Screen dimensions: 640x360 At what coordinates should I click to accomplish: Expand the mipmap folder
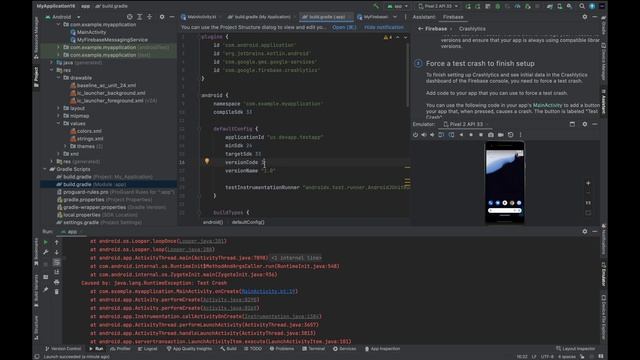[59, 116]
